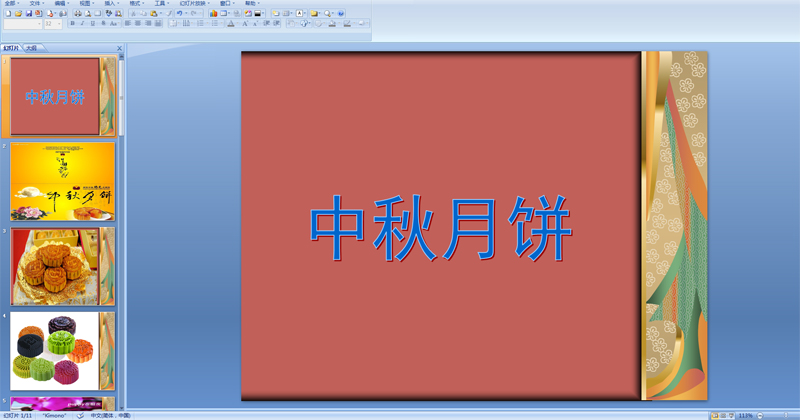800x420 pixels.
Task: Select slide 3 thumbnail with golden mooncakes
Action: pos(63,266)
